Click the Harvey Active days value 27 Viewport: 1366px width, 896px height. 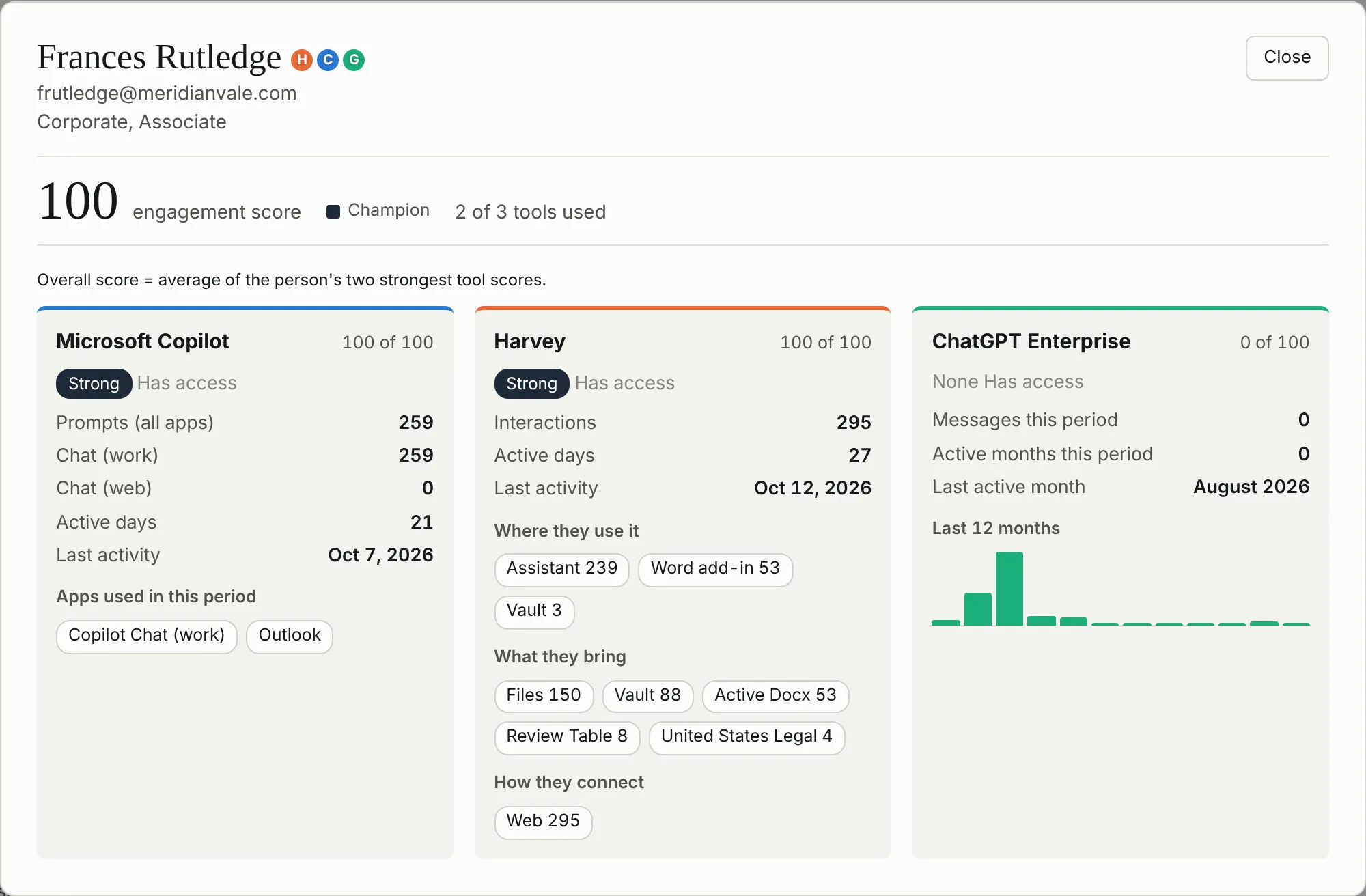(860, 455)
